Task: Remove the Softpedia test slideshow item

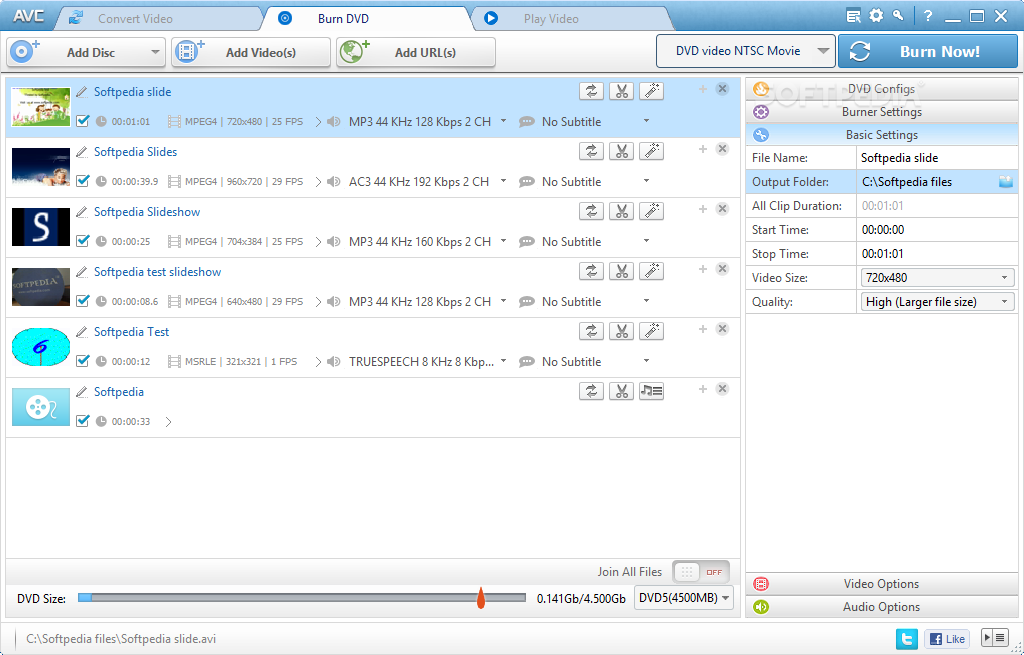Action: click(x=722, y=269)
